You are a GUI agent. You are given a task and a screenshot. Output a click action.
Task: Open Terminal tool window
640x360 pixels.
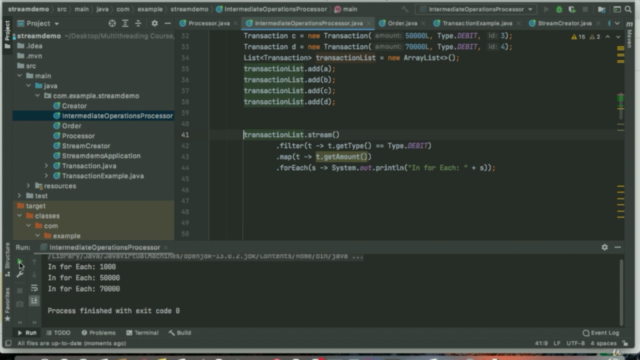(x=142, y=333)
